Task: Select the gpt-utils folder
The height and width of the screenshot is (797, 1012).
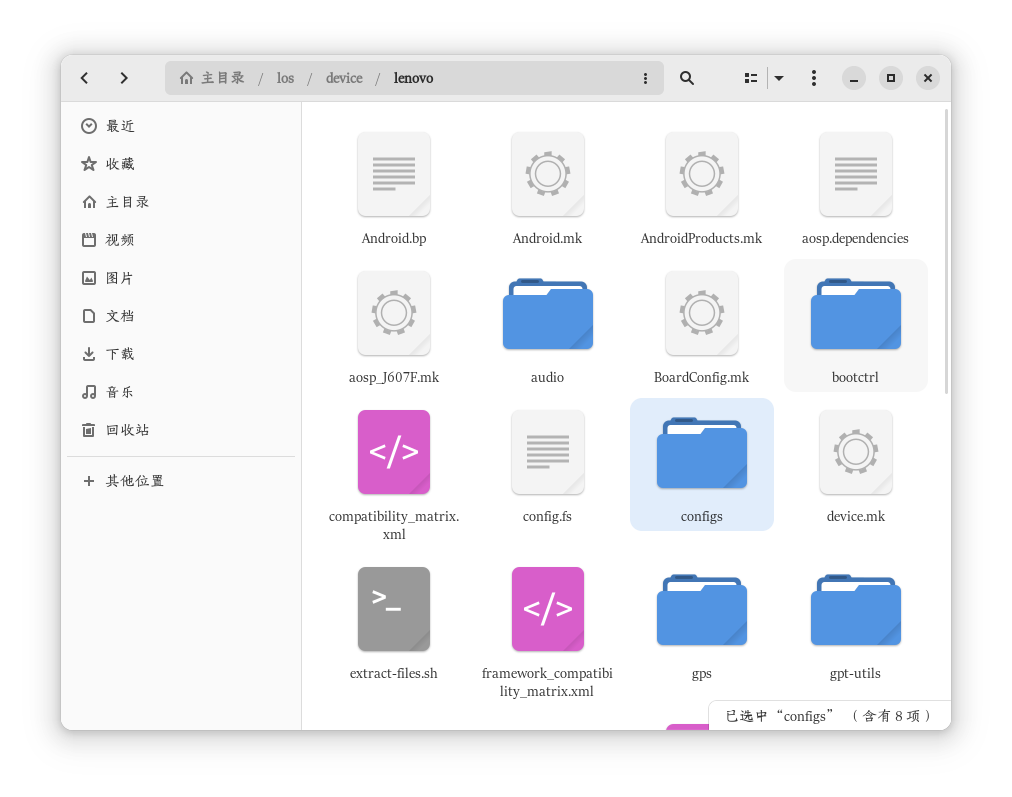Action: point(855,623)
